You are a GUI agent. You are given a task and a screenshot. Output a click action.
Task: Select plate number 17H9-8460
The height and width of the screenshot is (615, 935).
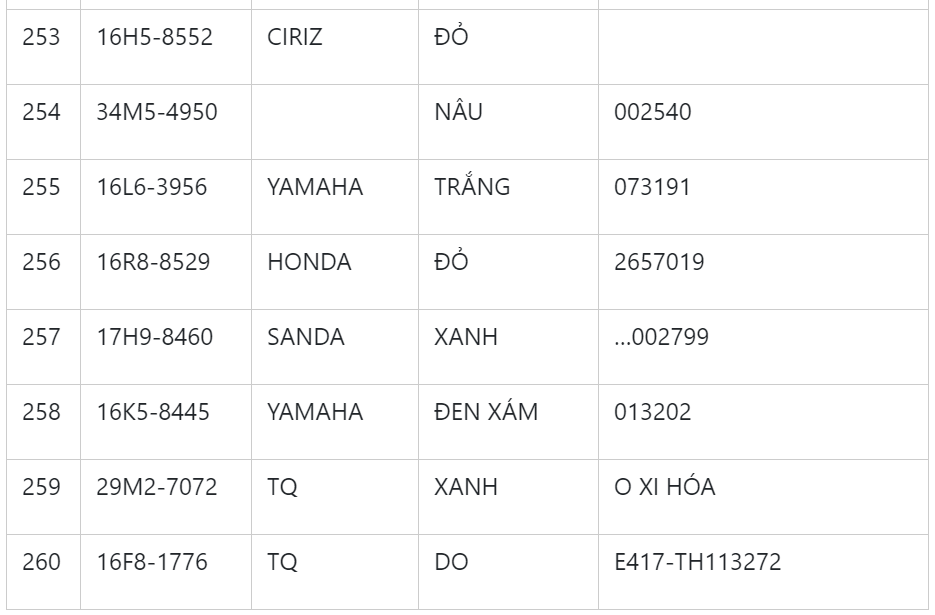154,337
